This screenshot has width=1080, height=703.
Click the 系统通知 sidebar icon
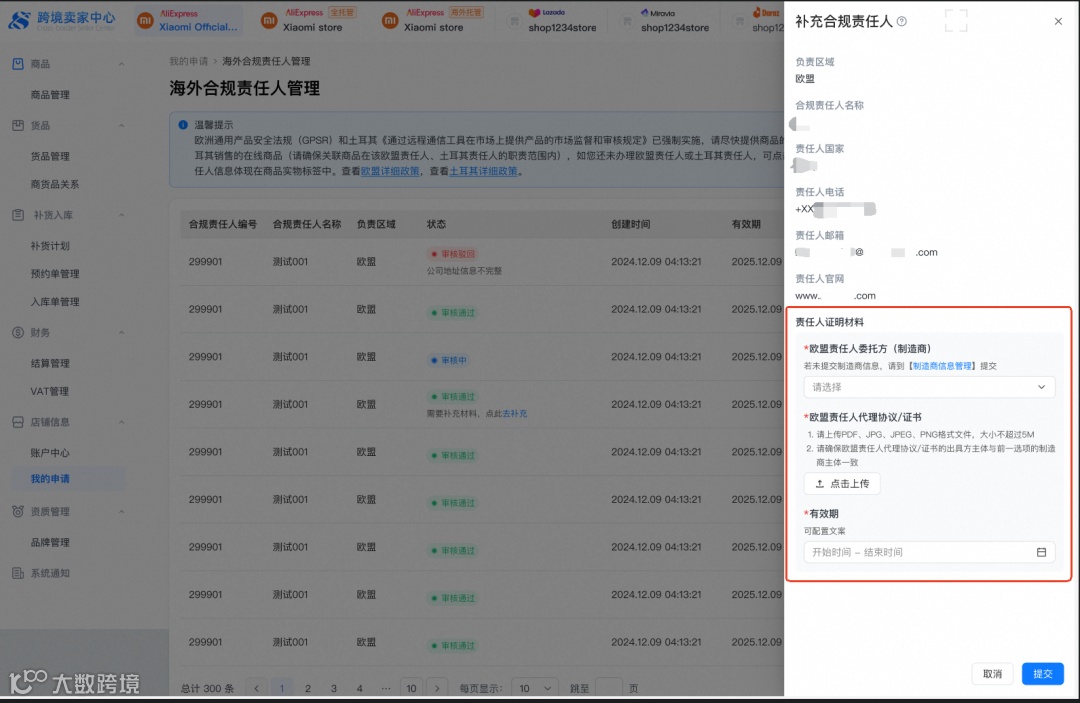tap(18, 573)
